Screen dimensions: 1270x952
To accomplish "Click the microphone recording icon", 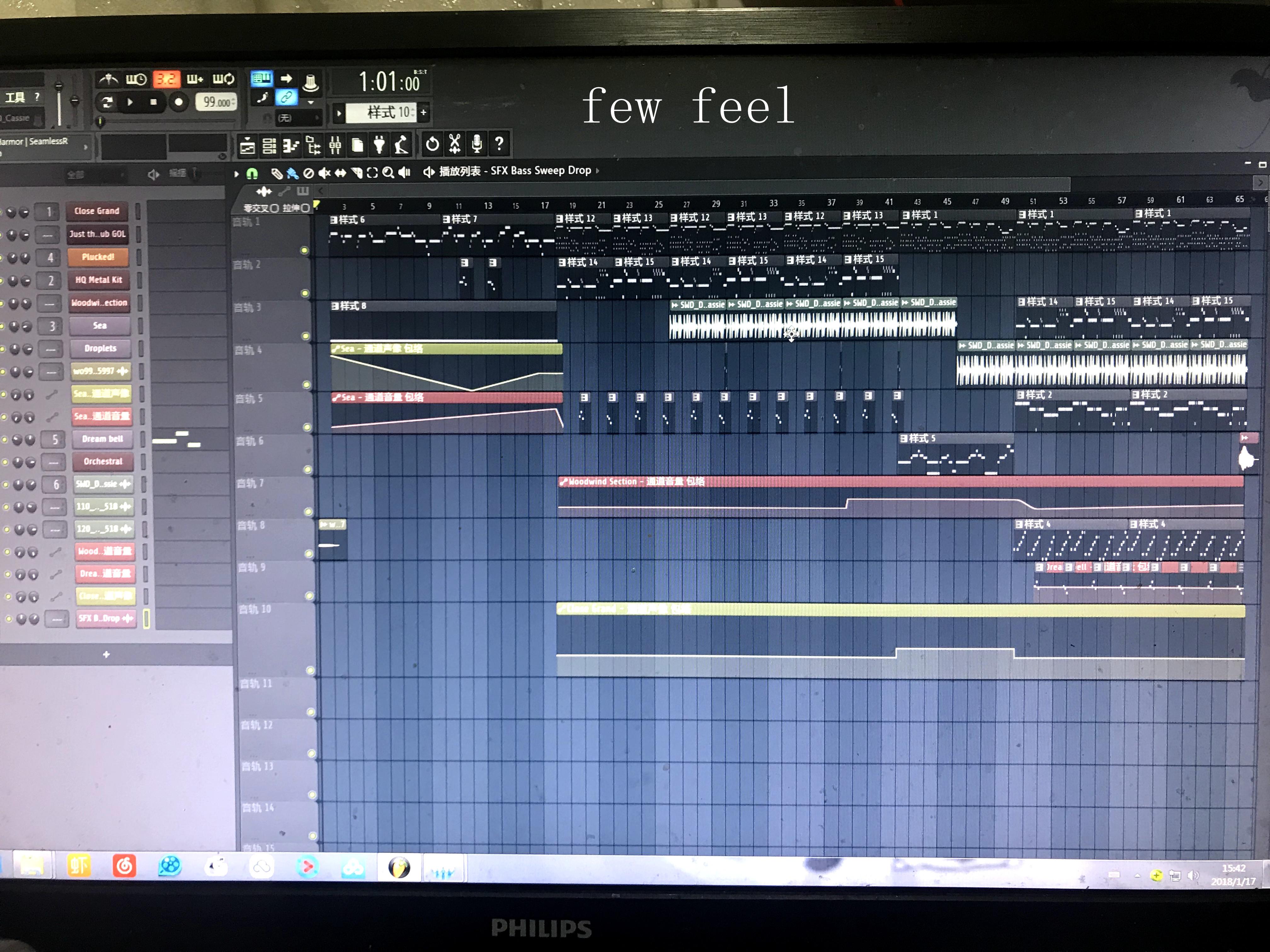I will point(477,144).
